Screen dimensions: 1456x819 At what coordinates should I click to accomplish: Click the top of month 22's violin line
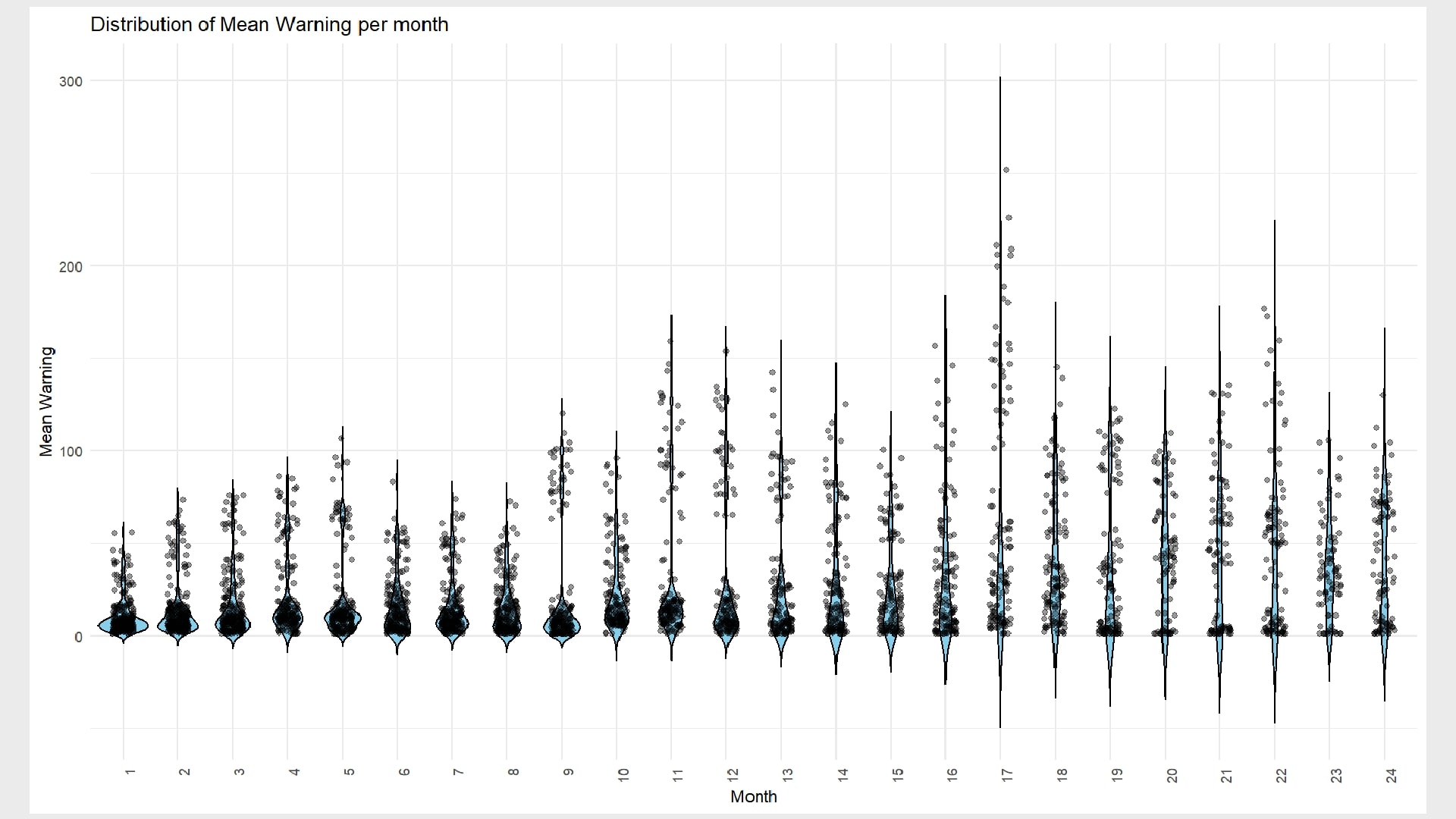coord(1275,222)
